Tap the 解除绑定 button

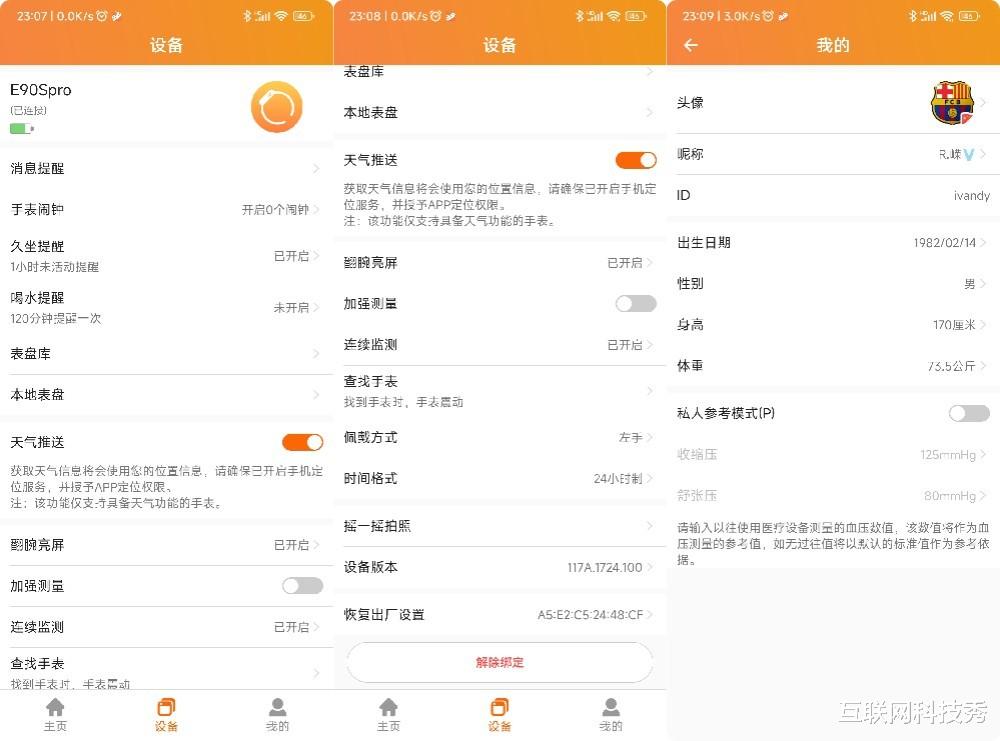tap(499, 662)
